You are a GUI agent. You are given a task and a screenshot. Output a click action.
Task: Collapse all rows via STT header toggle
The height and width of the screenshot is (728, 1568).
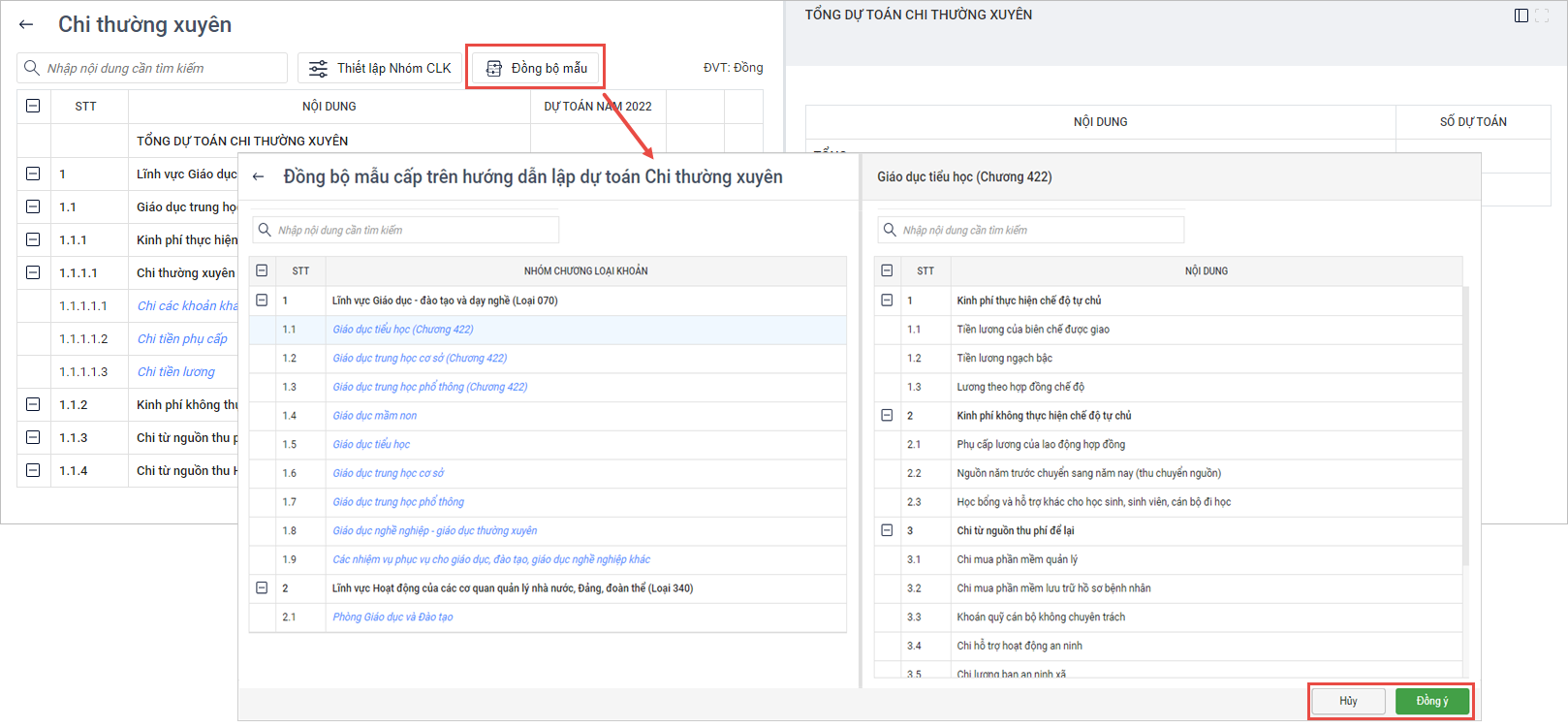coord(33,106)
